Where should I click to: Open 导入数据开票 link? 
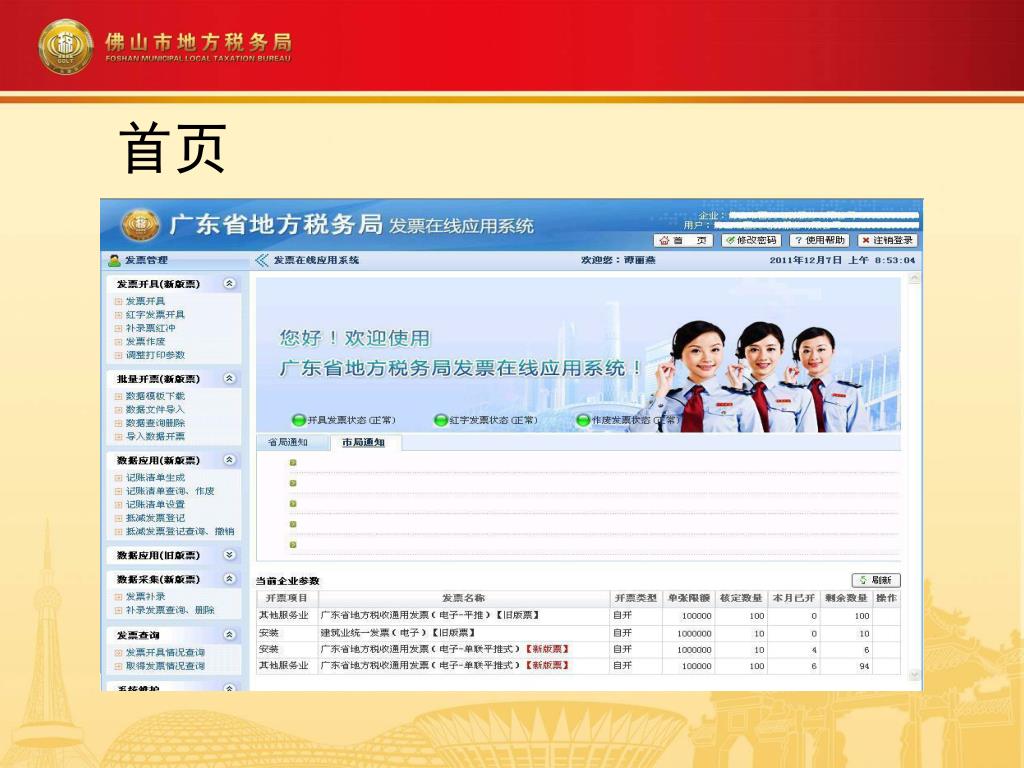(x=155, y=436)
